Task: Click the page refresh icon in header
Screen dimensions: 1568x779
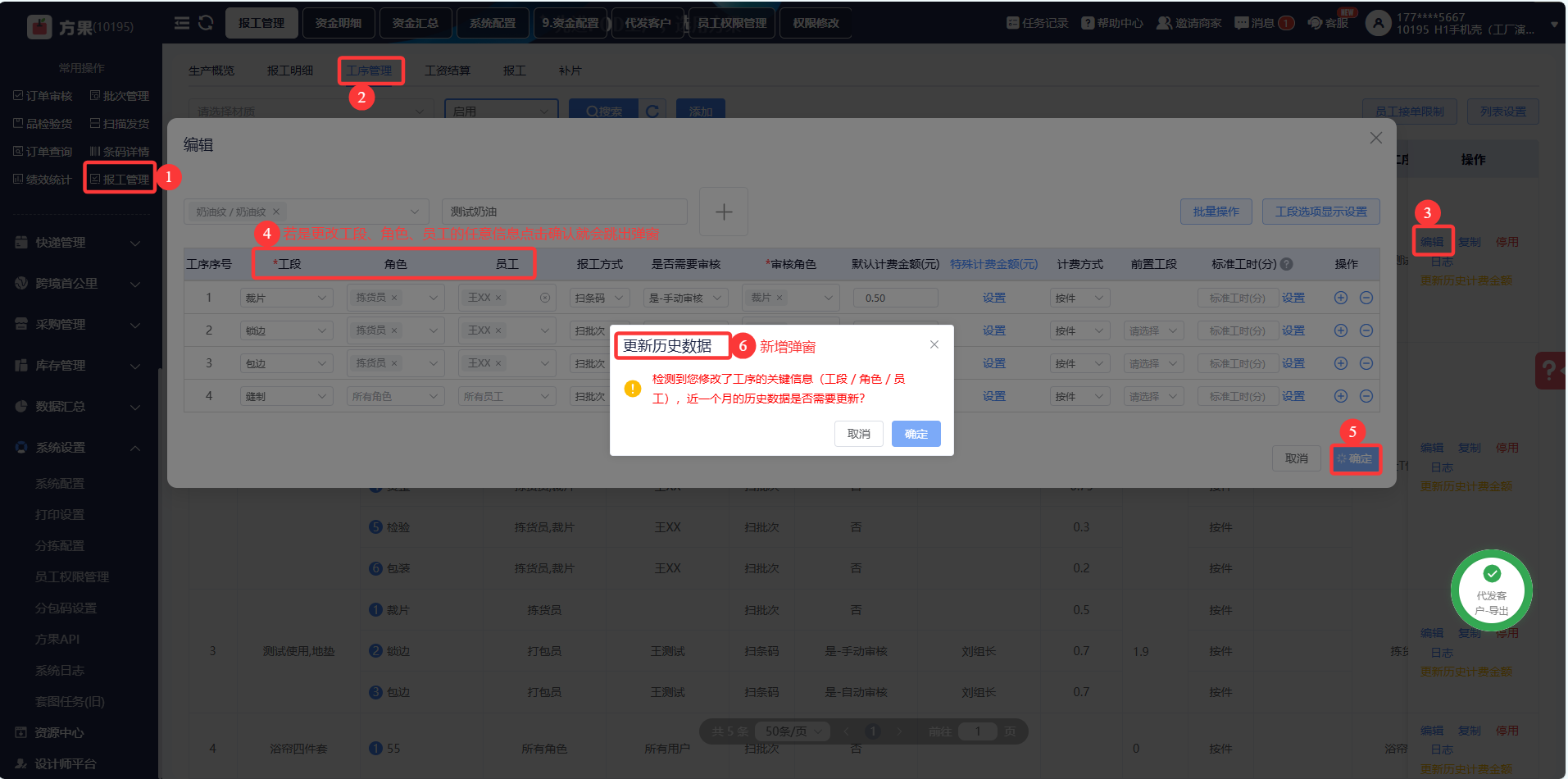Action: [x=206, y=23]
